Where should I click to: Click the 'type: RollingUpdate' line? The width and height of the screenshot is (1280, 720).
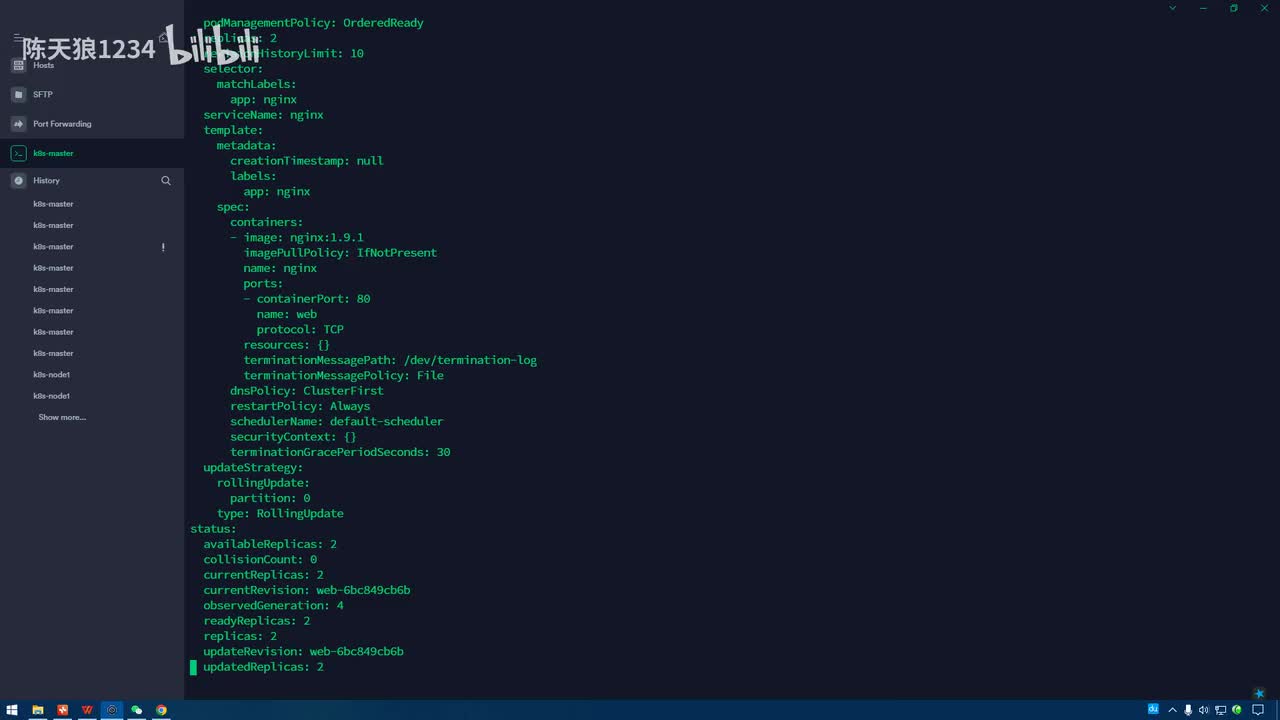point(280,514)
